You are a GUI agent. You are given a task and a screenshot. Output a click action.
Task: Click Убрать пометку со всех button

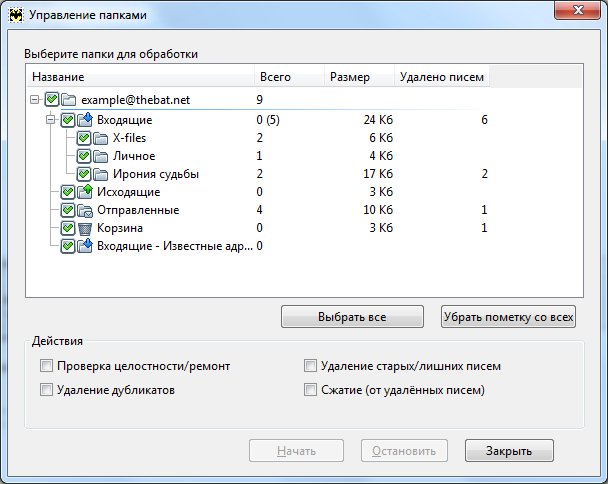click(x=508, y=317)
